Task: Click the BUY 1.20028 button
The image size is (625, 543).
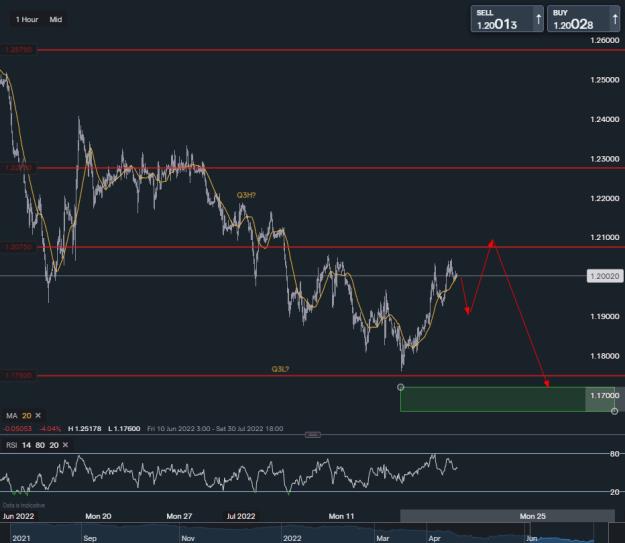Action: coord(584,19)
